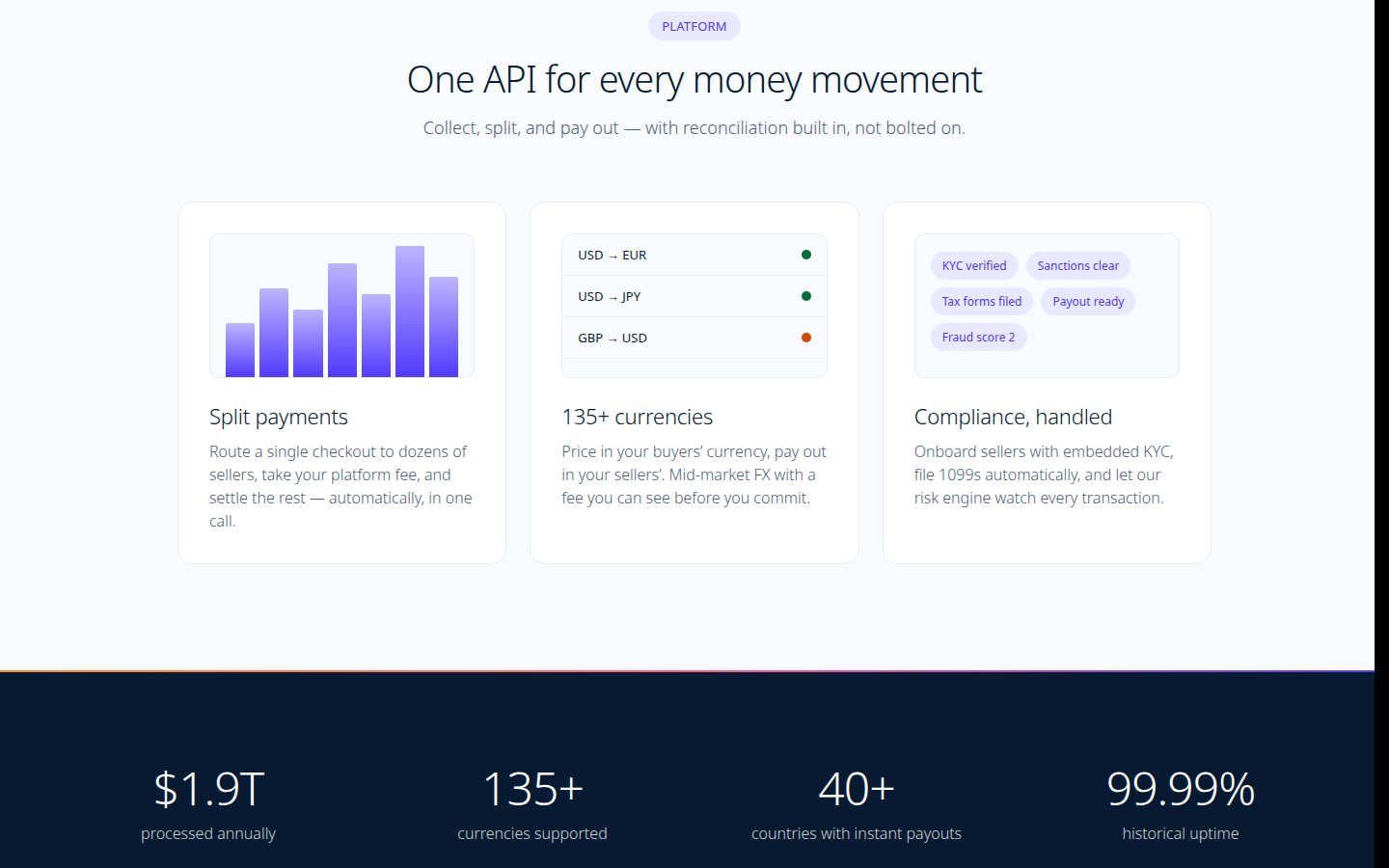
Task: Click the green status dot beside USD → JPY
Action: pos(806,296)
